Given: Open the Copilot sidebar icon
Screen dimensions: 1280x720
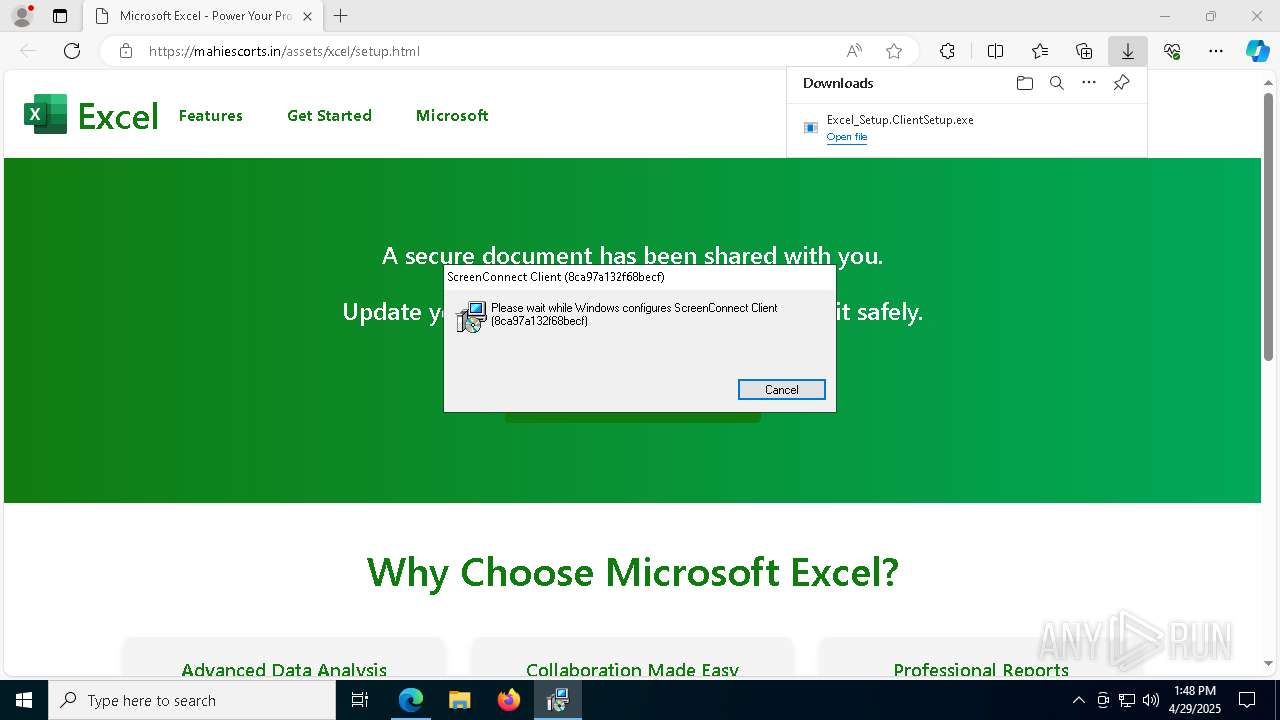Looking at the screenshot, I should pyautogui.click(x=1258, y=51).
